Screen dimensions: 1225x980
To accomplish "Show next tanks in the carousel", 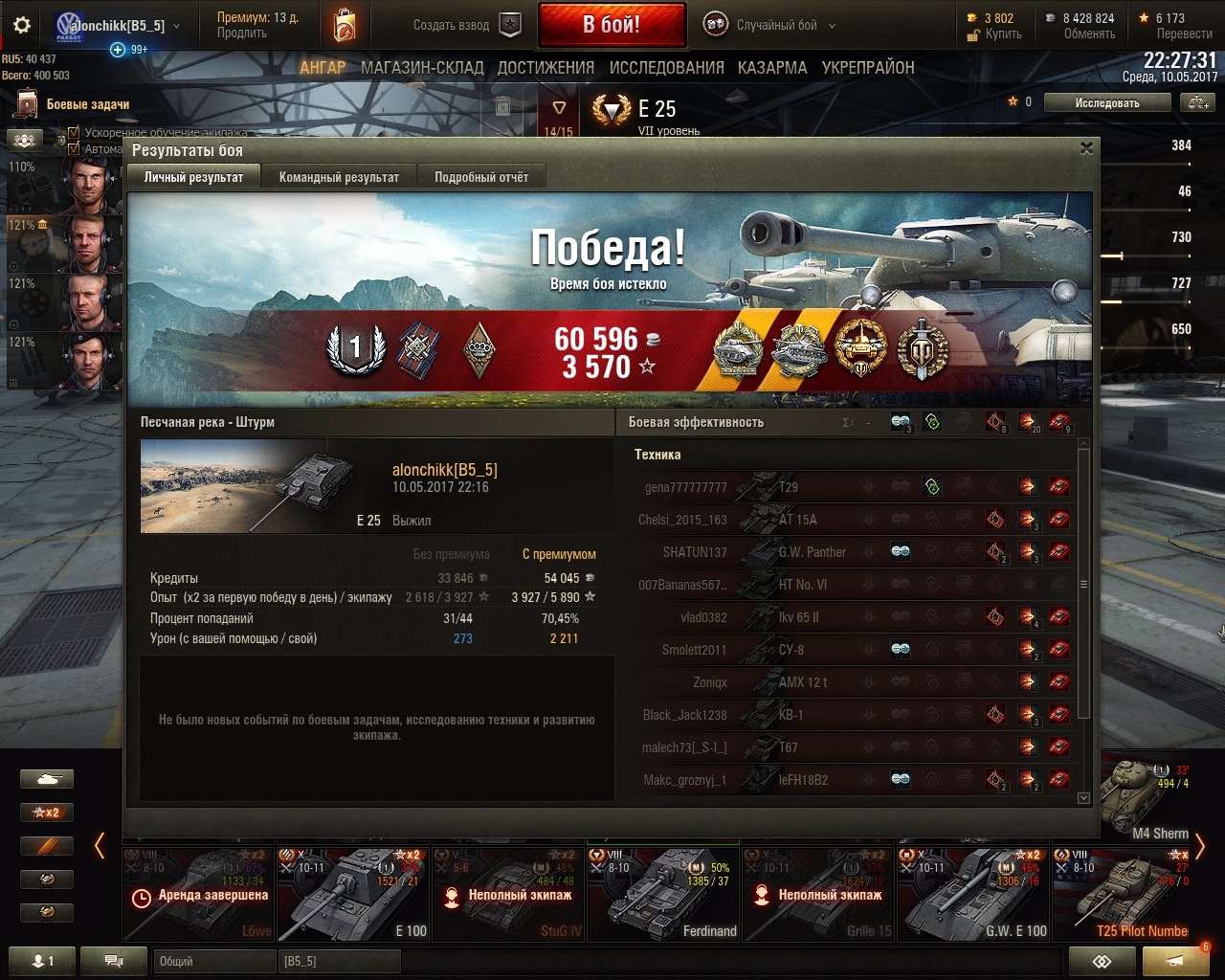I will pyautogui.click(x=1200, y=846).
